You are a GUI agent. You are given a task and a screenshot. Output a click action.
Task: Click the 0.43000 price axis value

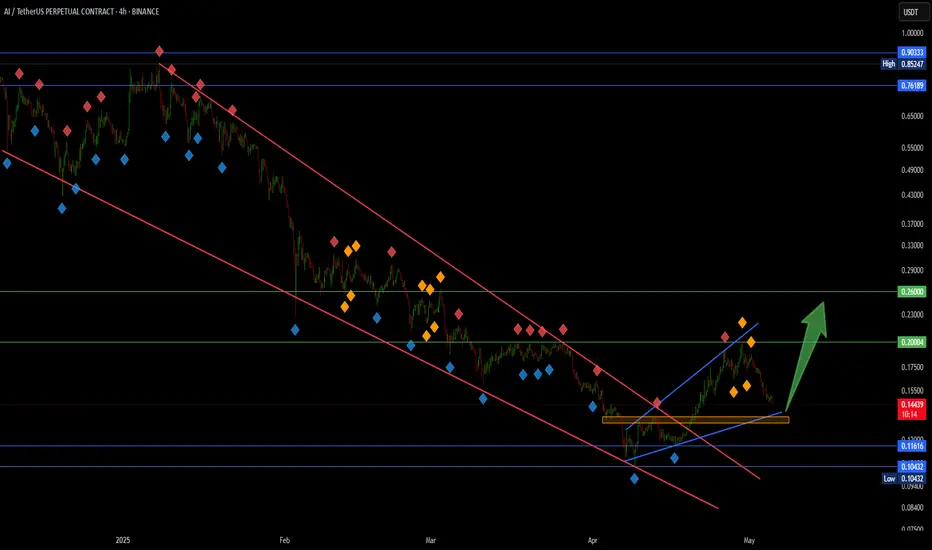912,195
